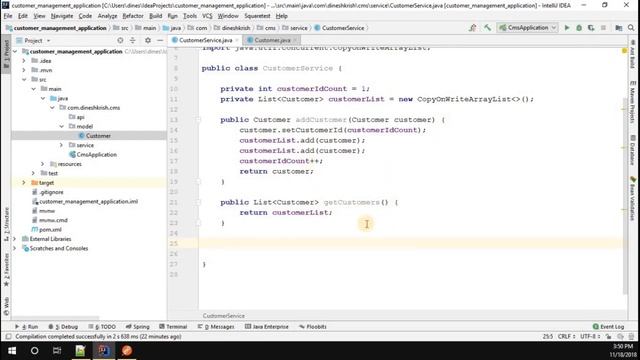640x360 pixels.
Task: Run with coverage icon in toolbar
Action: (591, 28)
